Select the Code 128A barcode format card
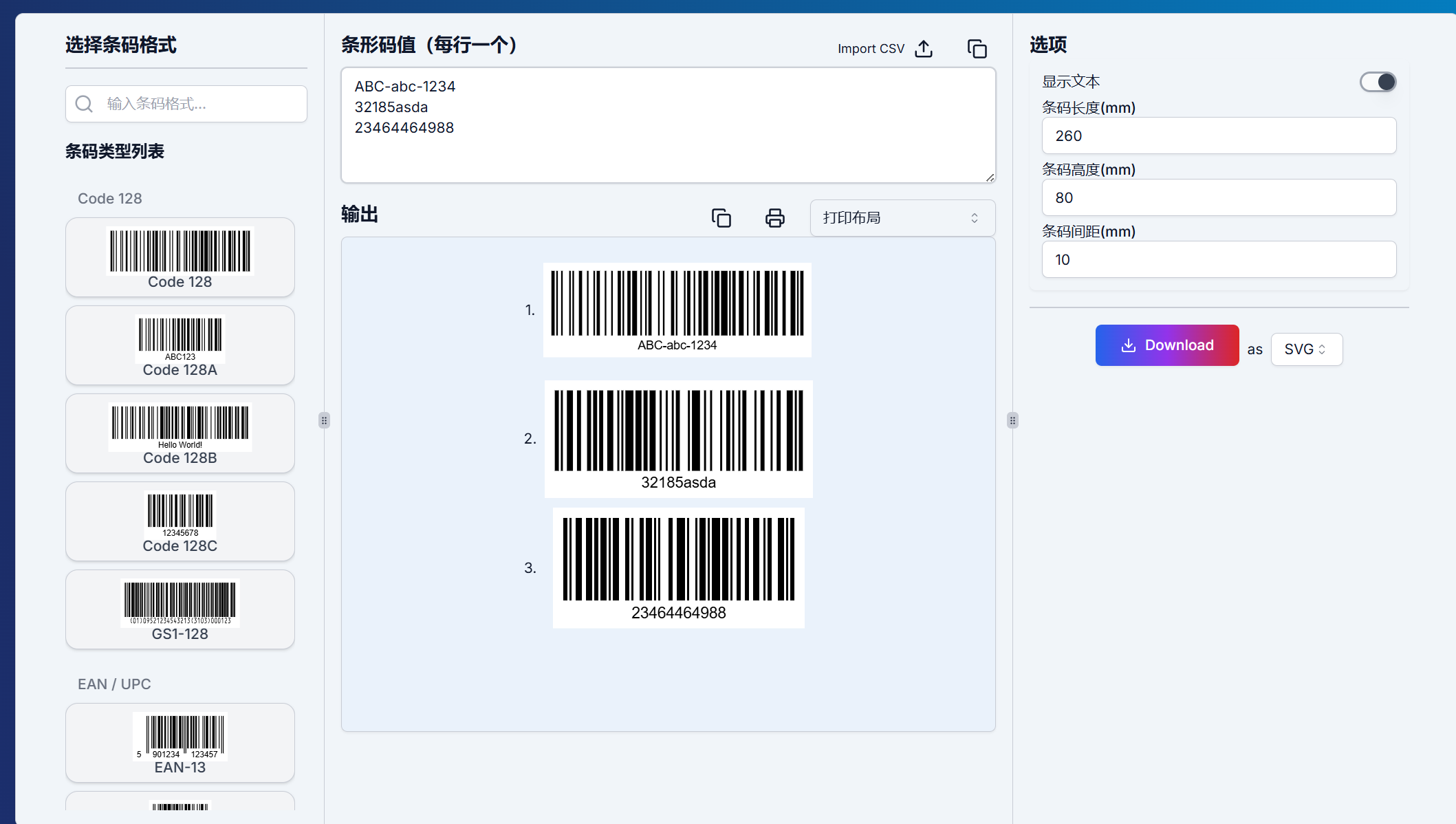Viewport: 1456px width, 824px height. pyautogui.click(x=180, y=345)
